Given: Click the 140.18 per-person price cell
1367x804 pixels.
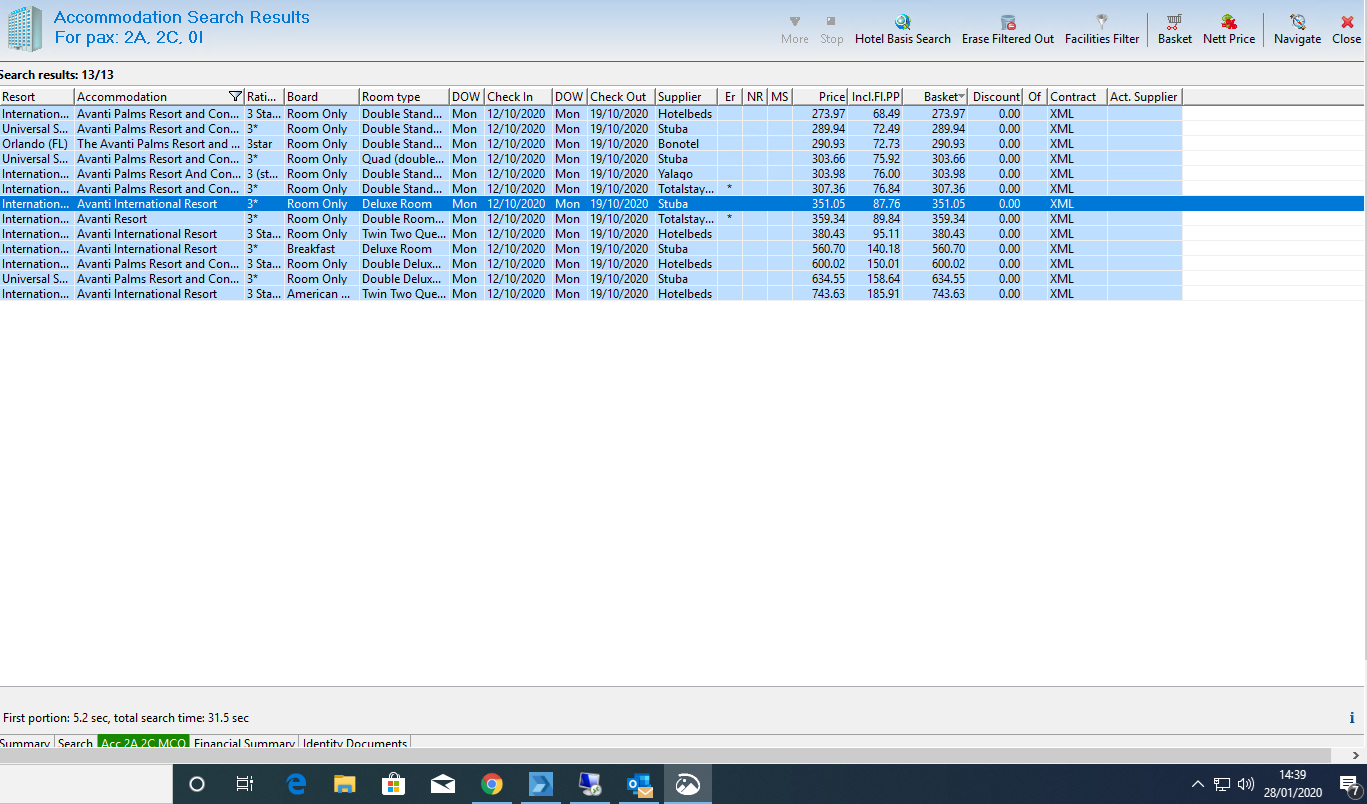Looking at the screenshot, I should 875,249.
